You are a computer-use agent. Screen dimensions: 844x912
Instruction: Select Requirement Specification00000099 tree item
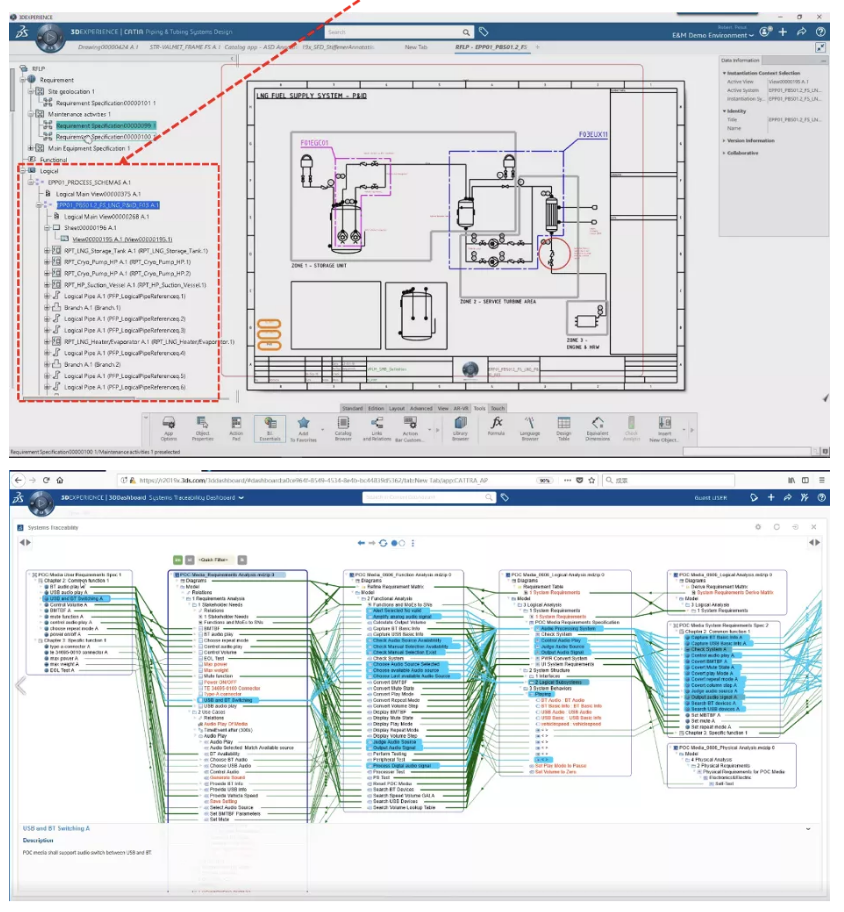pos(105,126)
